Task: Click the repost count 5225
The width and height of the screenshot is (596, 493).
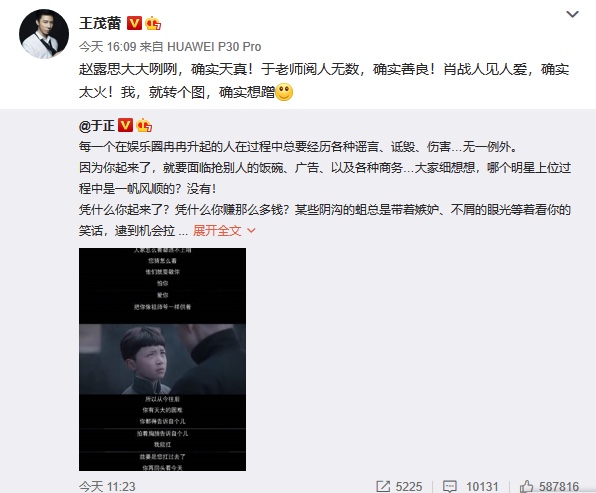Action: [409, 487]
